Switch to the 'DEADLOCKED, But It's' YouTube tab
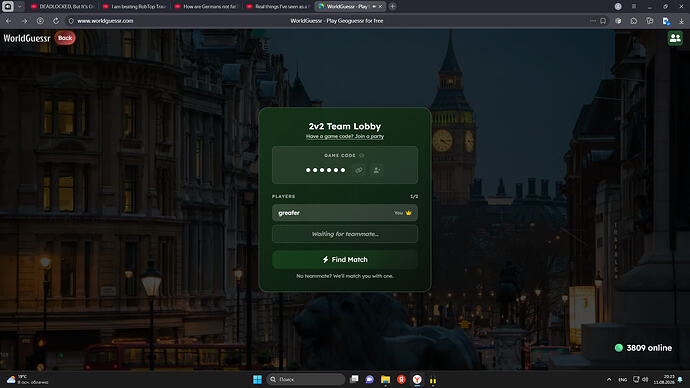The image size is (690, 388). [62, 7]
